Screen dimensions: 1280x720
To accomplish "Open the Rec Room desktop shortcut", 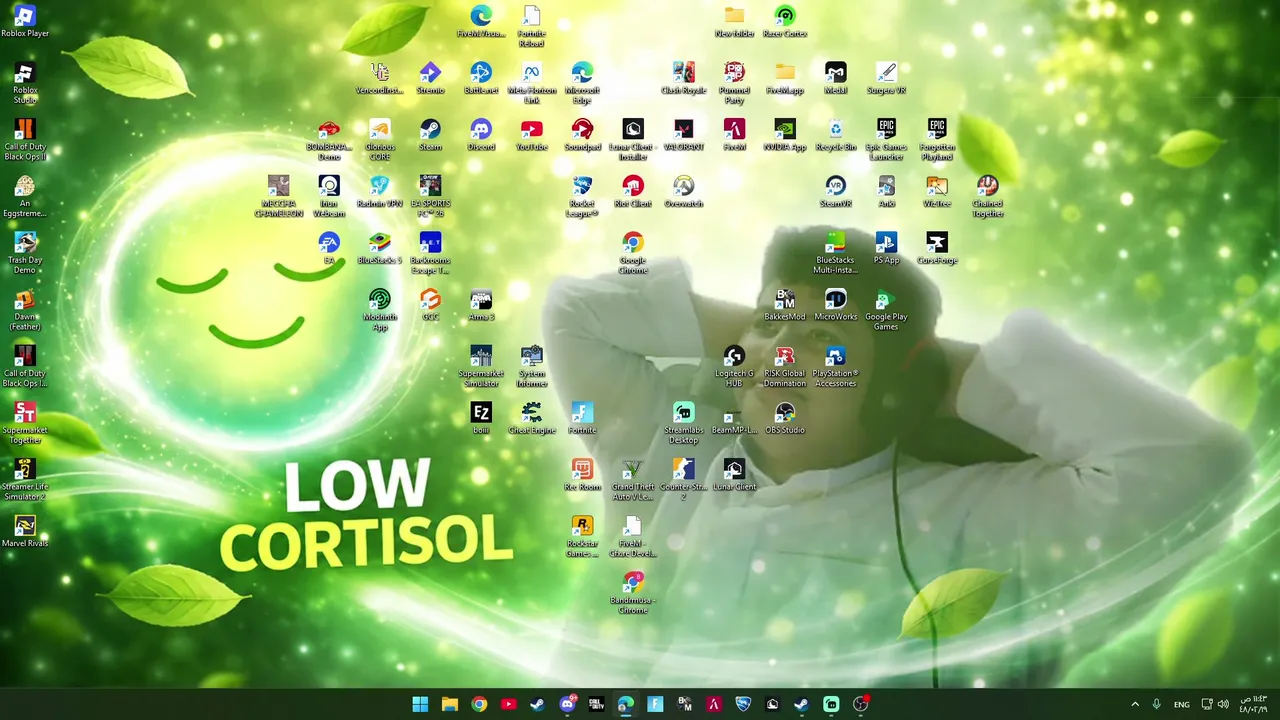I will [x=582, y=474].
